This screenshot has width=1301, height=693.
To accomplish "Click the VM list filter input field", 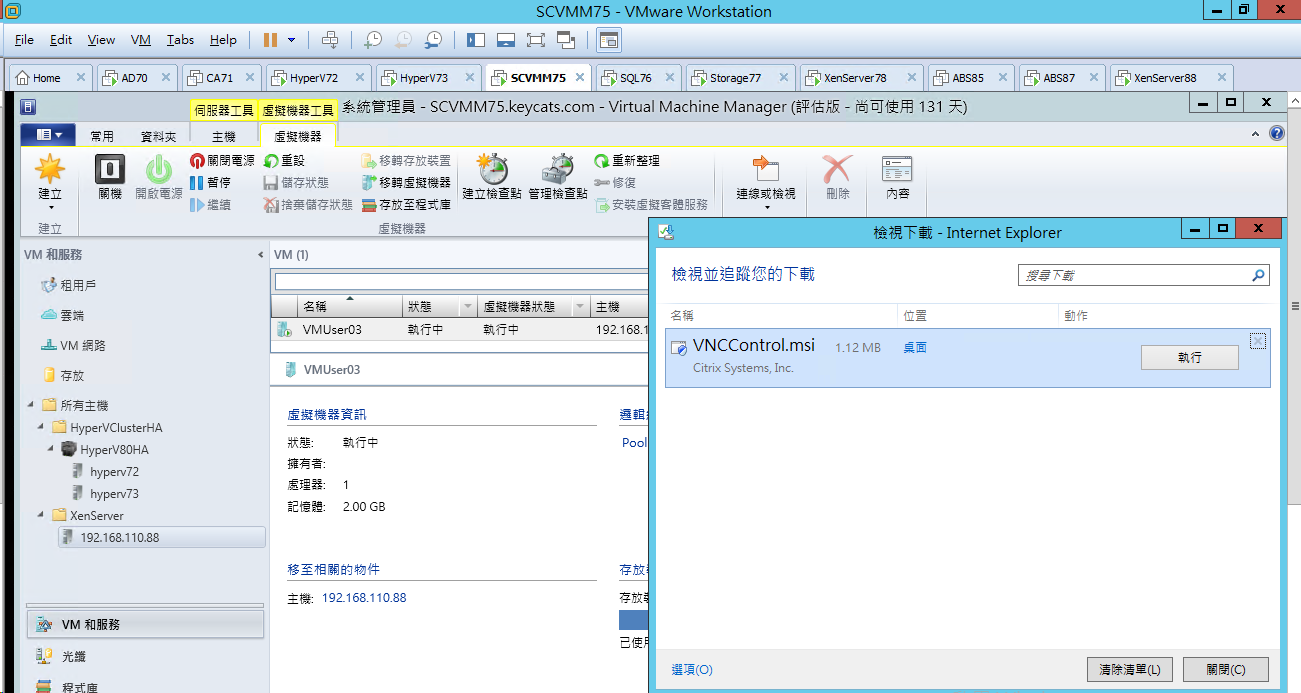I will (x=460, y=282).
